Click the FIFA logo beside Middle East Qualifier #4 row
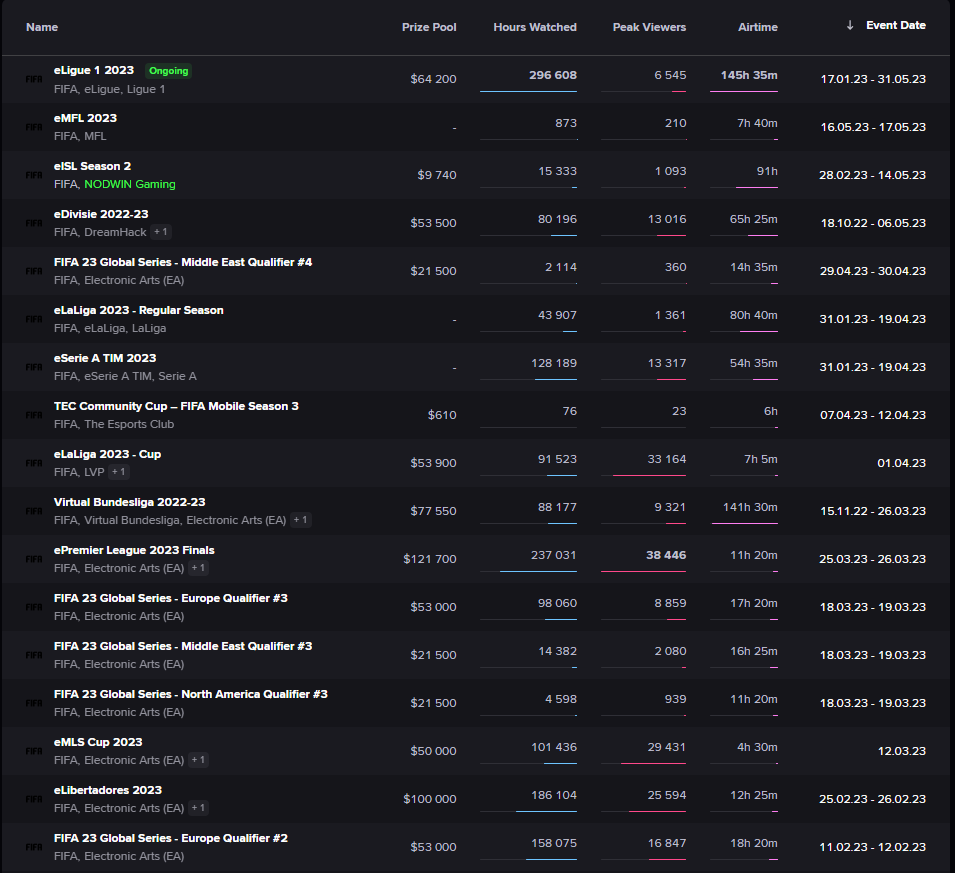Viewport: 955px width, 873px height. (x=34, y=271)
